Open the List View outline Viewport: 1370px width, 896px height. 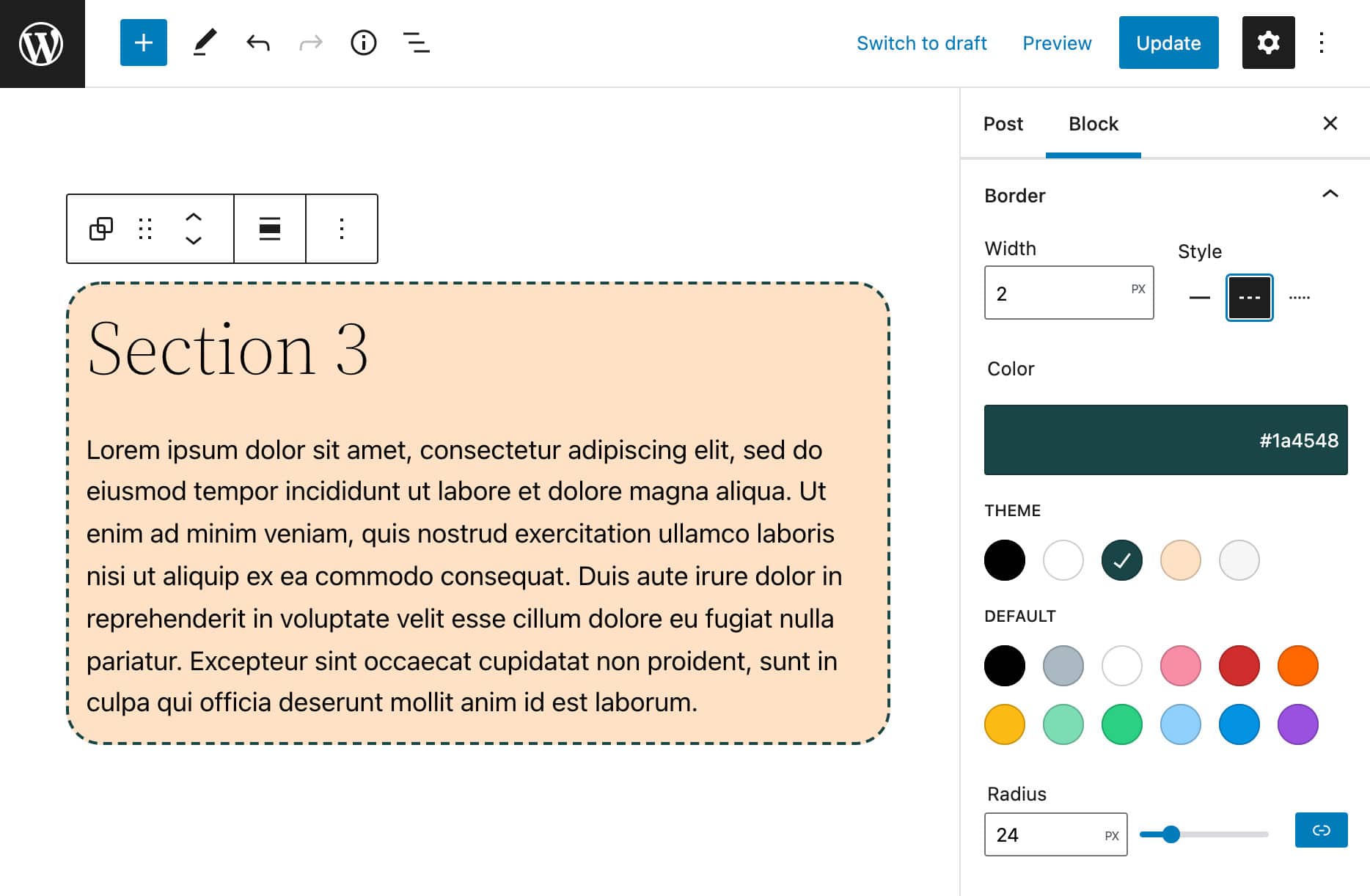[416, 43]
